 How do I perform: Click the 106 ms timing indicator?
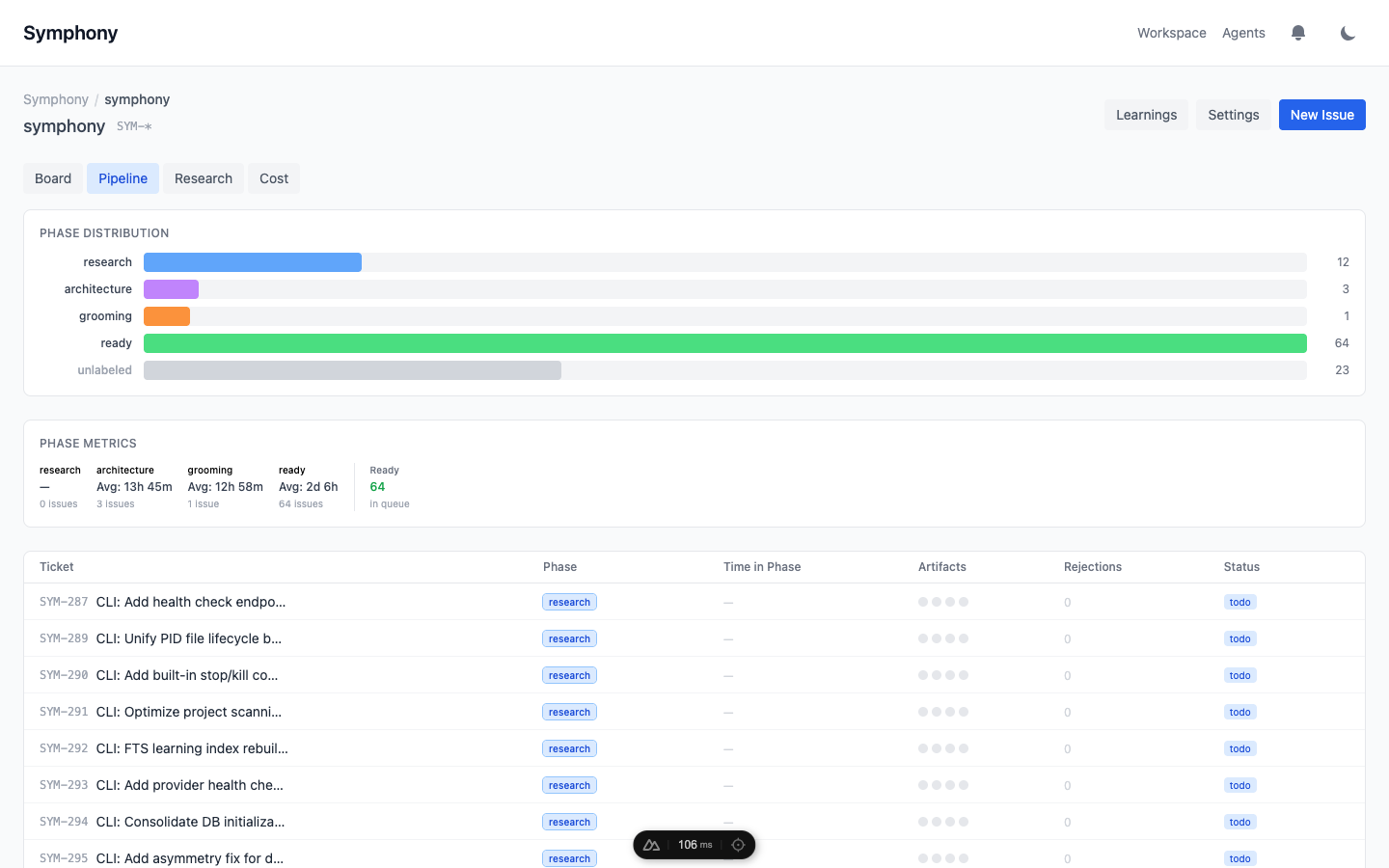coord(694,845)
